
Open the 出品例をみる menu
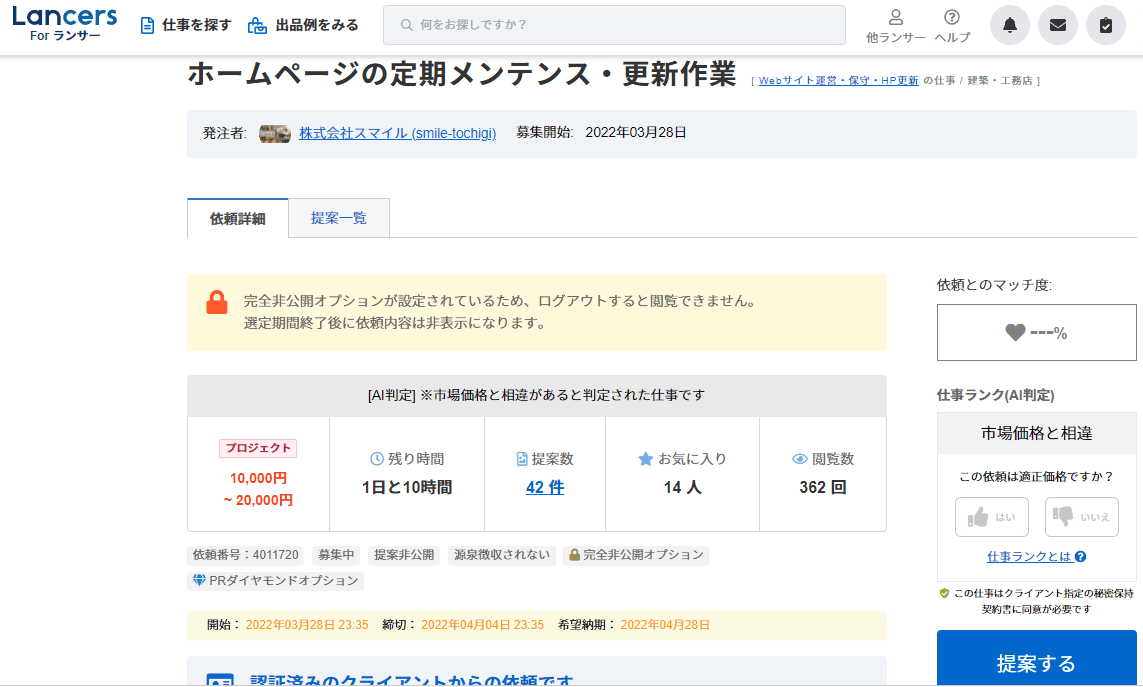click(303, 26)
